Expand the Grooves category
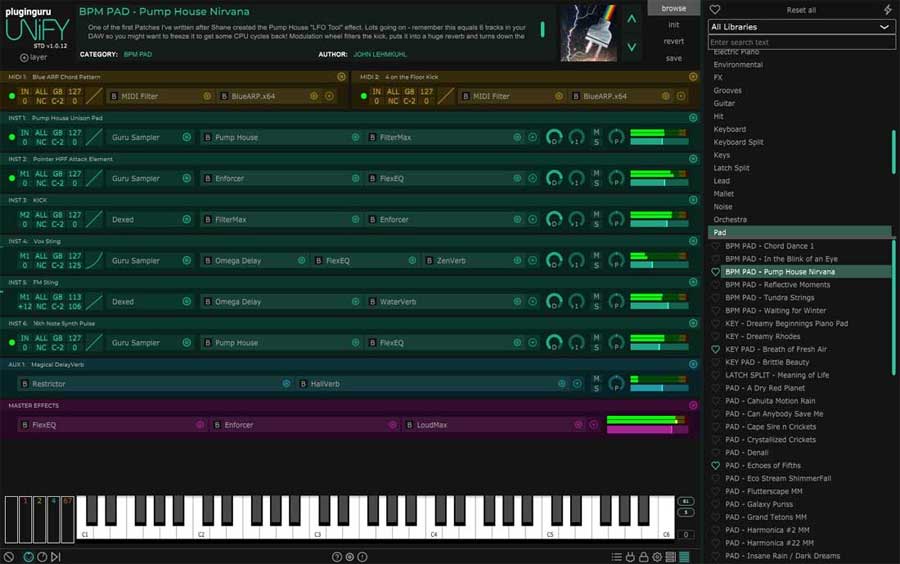The height and width of the screenshot is (564, 900). coord(727,91)
